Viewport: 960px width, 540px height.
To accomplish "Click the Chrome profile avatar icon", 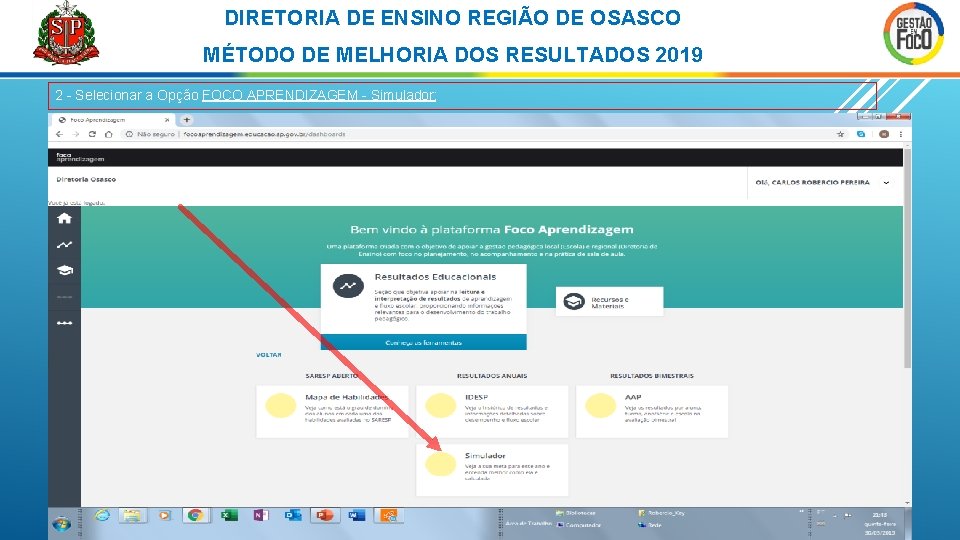I will 883,134.
